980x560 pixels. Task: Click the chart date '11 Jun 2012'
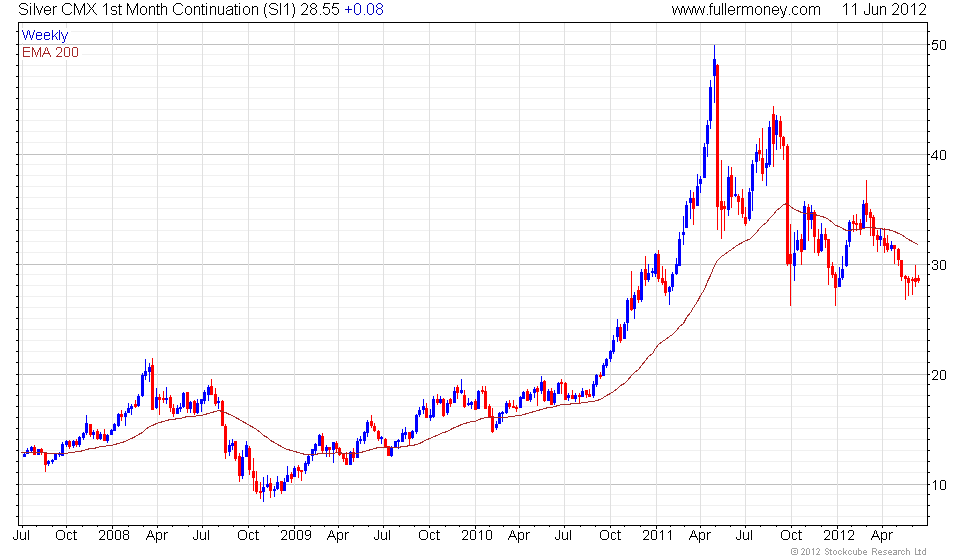pyautogui.click(x=884, y=9)
